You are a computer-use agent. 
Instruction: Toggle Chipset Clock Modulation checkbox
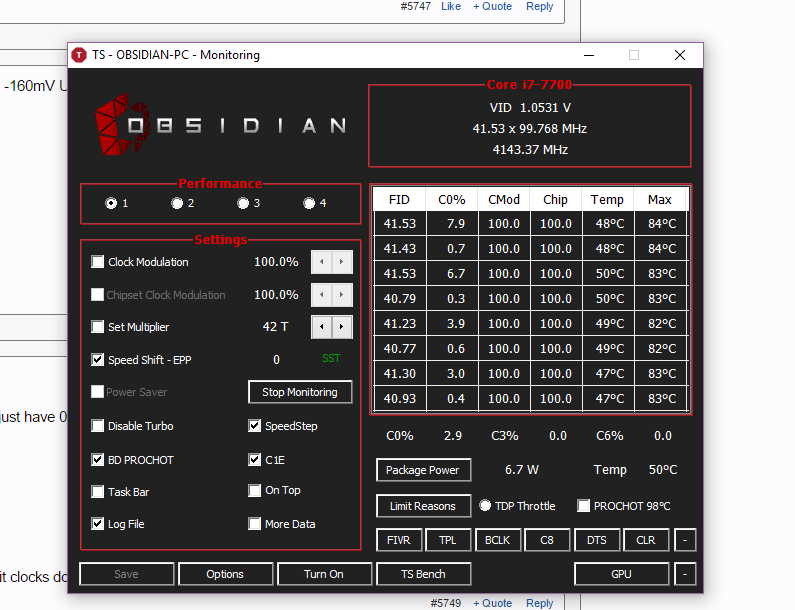(x=97, y=295)
